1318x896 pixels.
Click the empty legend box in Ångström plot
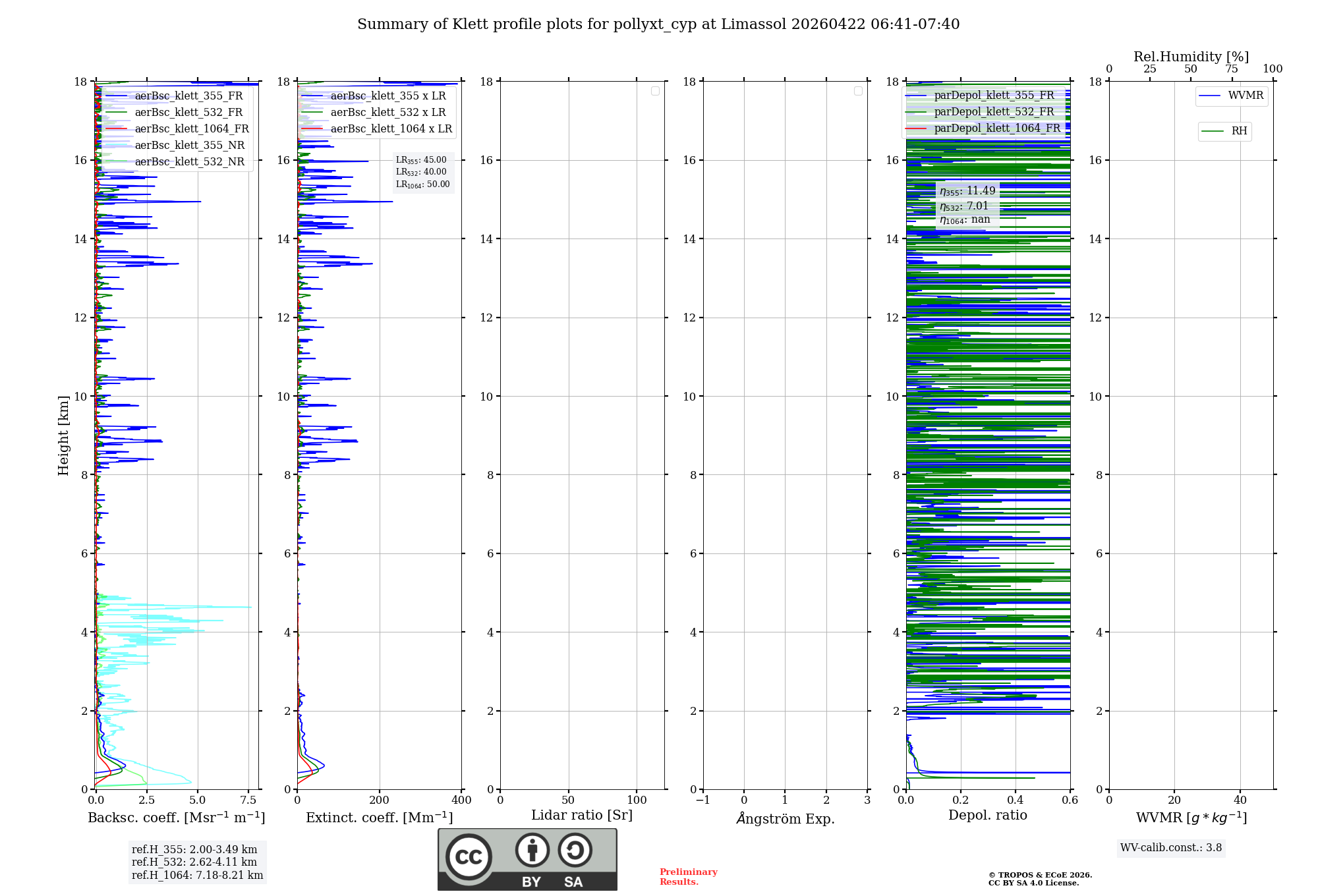click(858, 91)
